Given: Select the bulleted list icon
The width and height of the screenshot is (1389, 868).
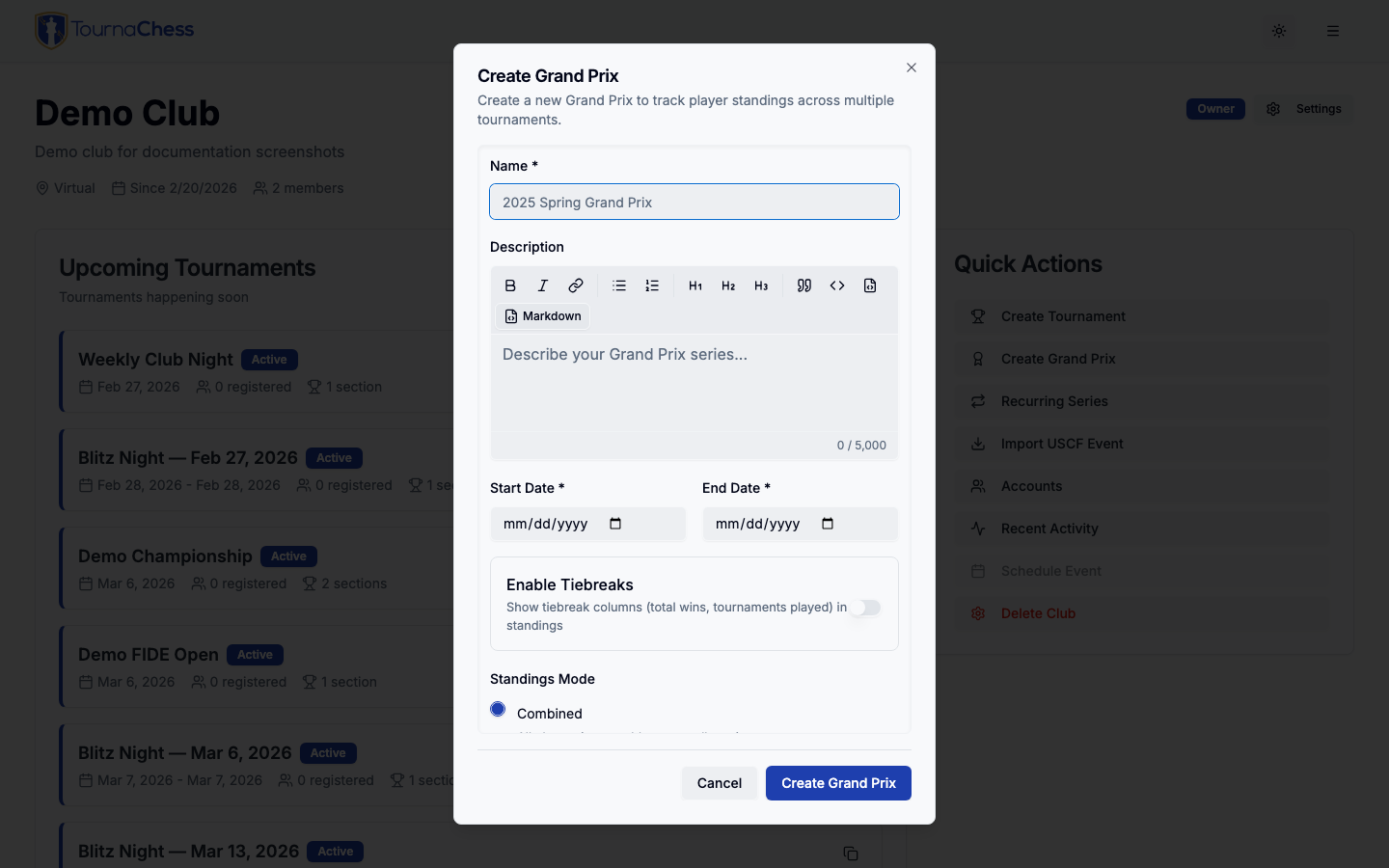Looking at the screenshot, I should pyautogui.click(x=619, y=285).
